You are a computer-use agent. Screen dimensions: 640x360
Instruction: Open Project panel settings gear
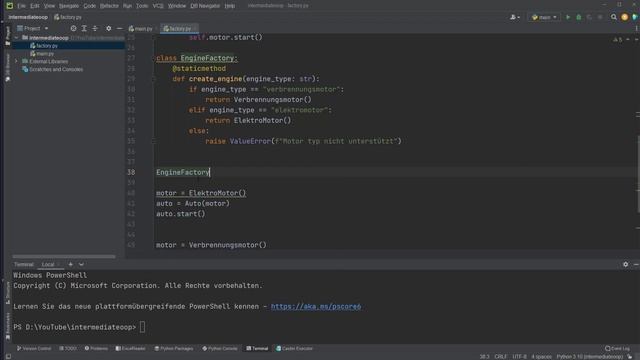click(109, 28)
